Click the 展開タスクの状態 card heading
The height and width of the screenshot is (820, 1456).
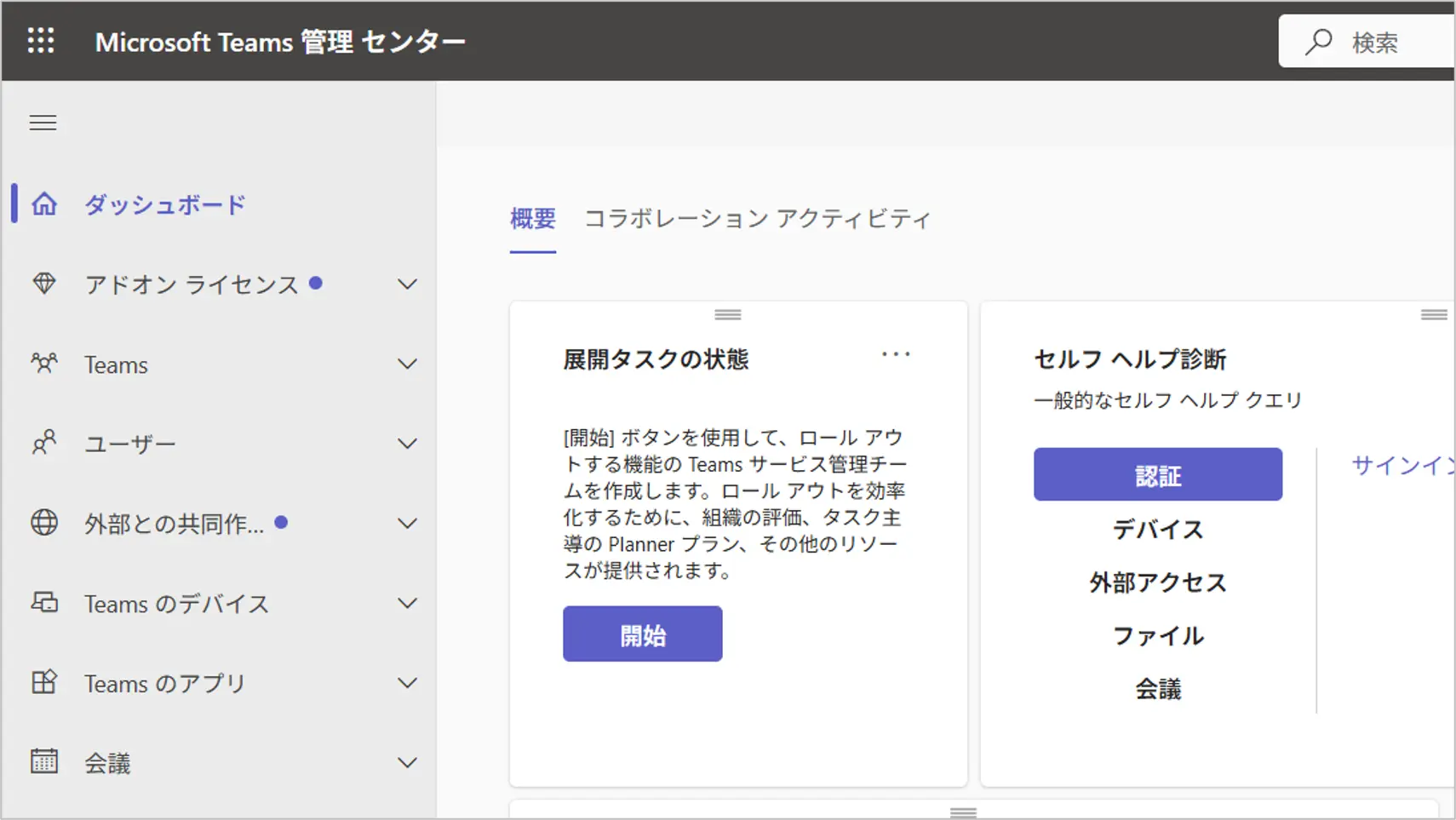pyautogui.click(x=656, y=359)
